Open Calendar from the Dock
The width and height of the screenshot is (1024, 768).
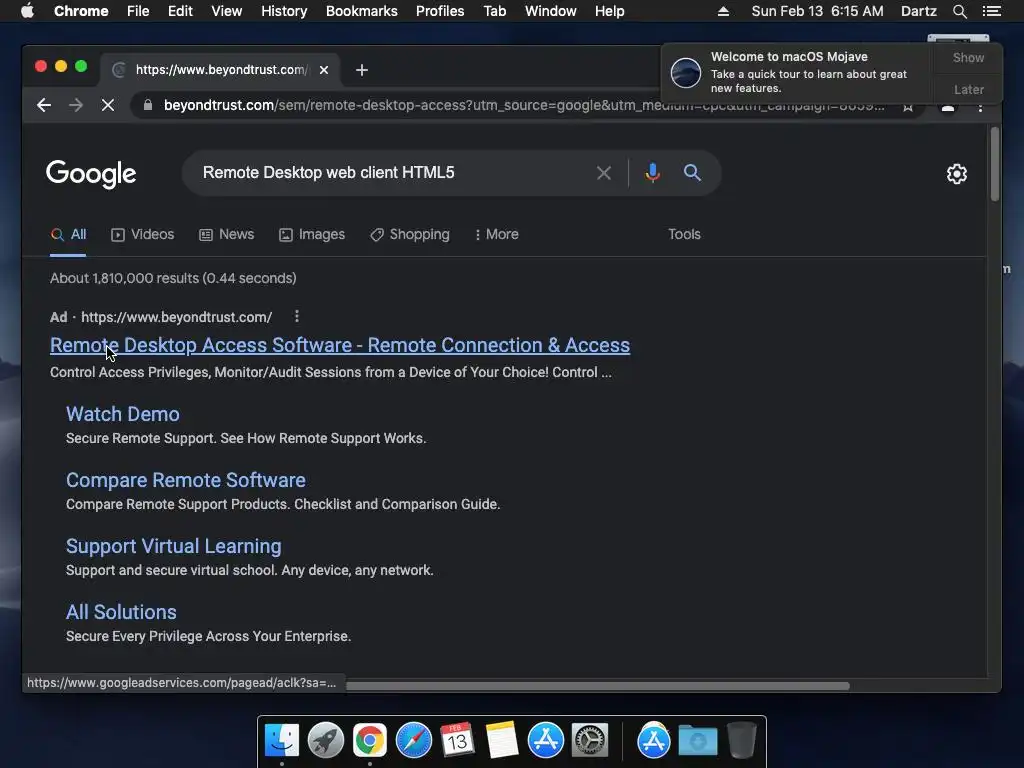click(458, 741)
